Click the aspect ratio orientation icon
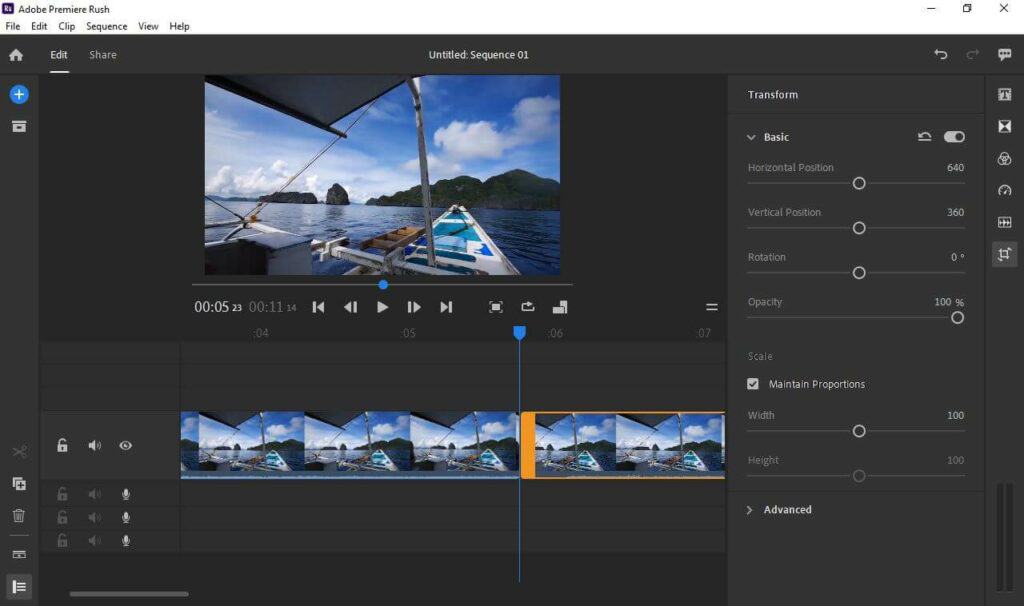 point(560,307)
